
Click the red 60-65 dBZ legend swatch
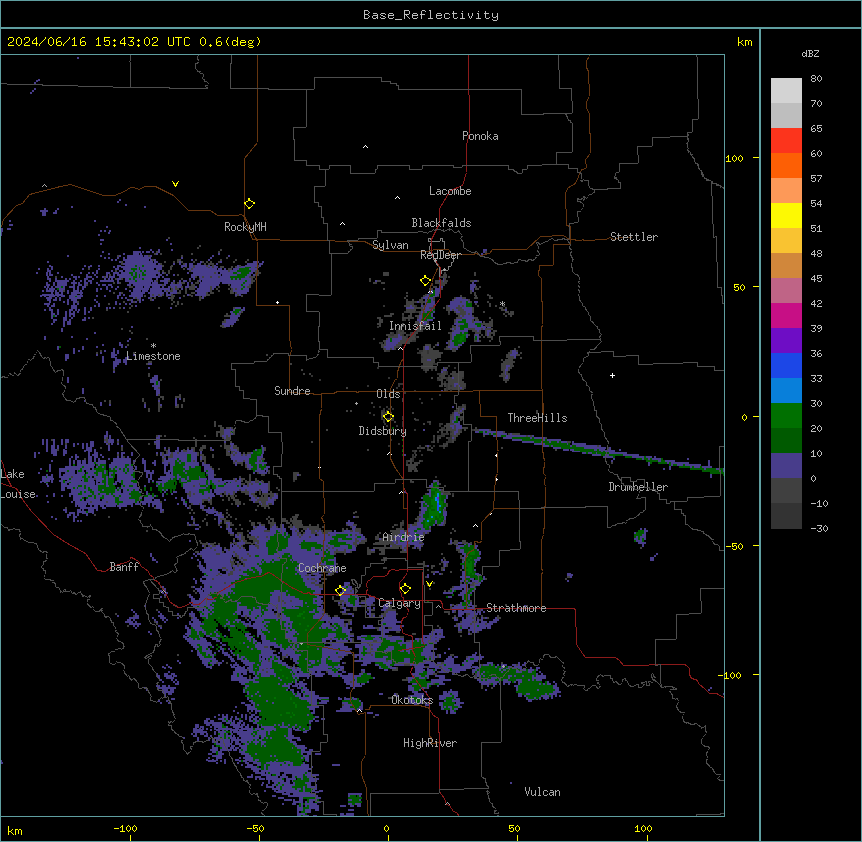click(x=786, y=141)
